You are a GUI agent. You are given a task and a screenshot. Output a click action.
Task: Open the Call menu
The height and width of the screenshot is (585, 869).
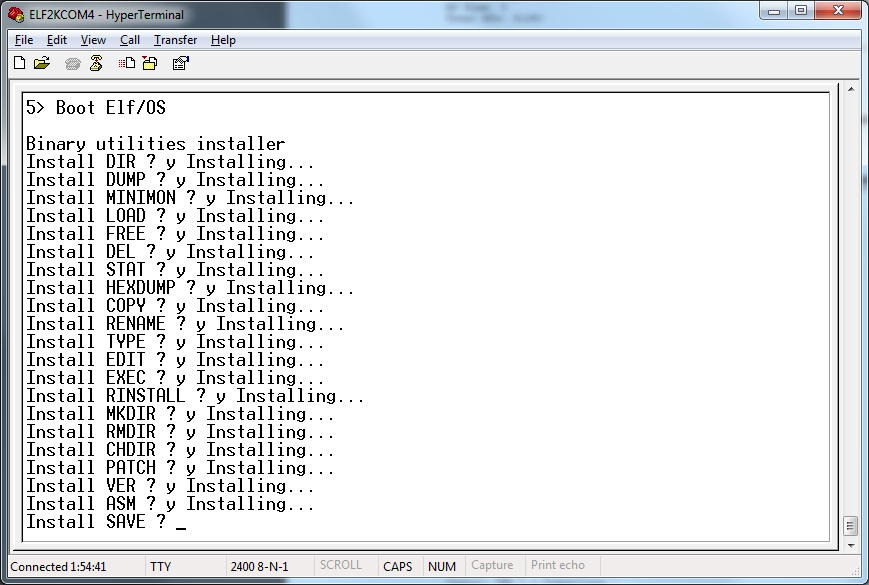point(130,40)
